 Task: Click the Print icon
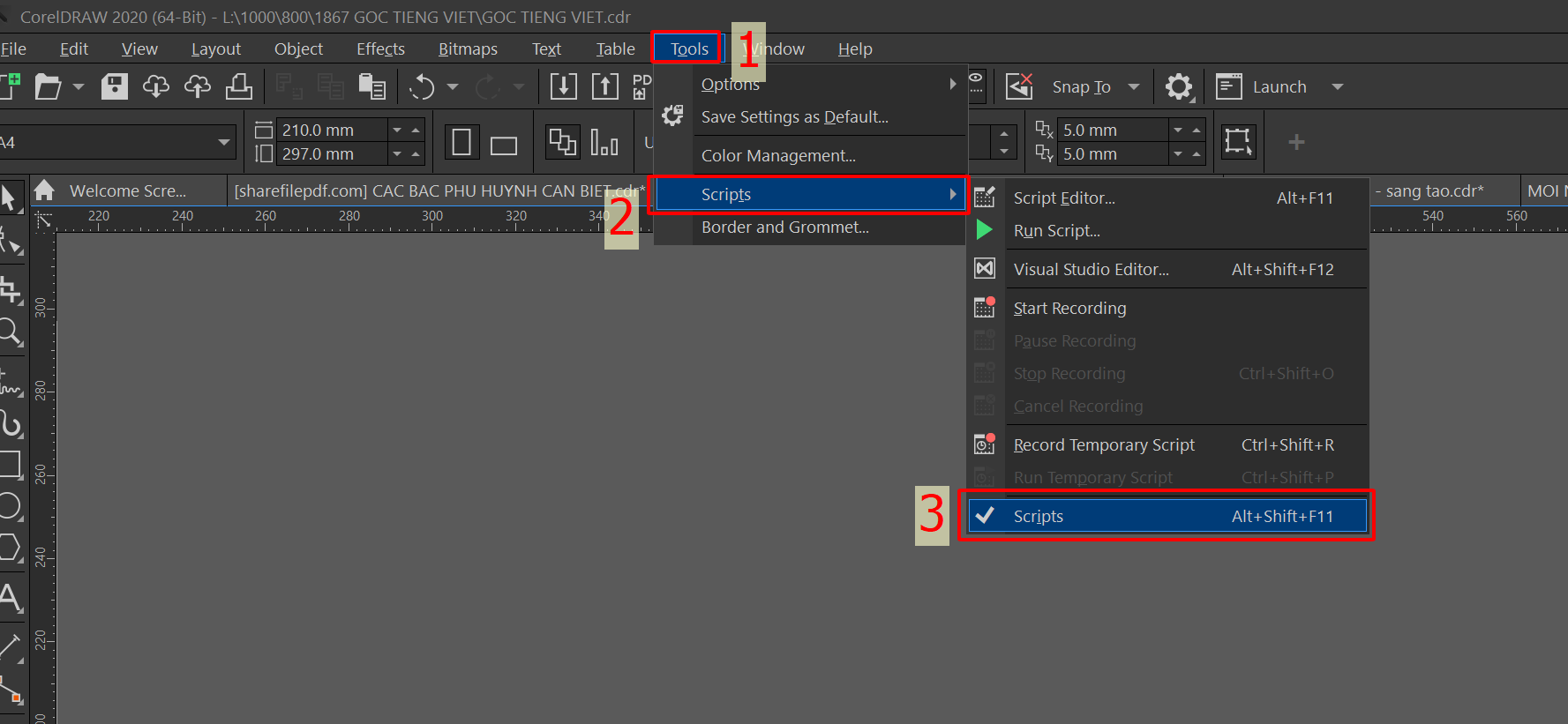239,86
